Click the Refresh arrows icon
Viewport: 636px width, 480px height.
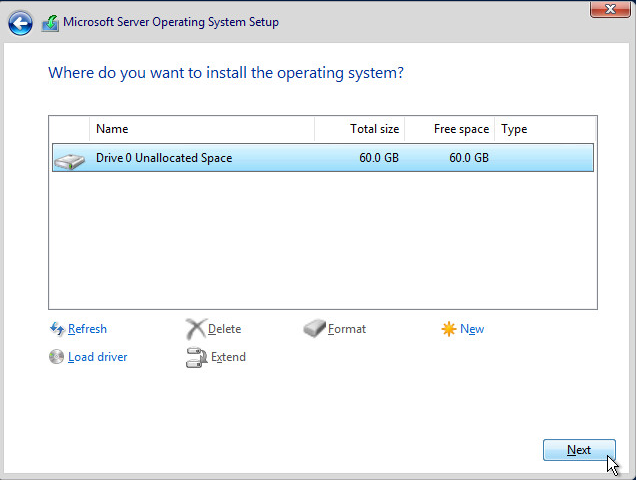tap(57, 329)
